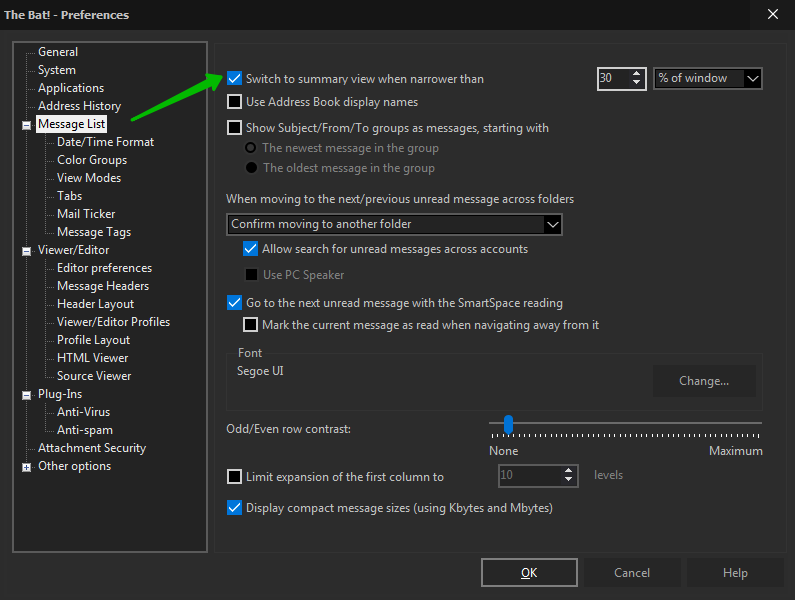The height and width of the screenshot is (600, 795).
Task: Toggle the Use PC Speaker checkbox
Action: tap(251, 274)
